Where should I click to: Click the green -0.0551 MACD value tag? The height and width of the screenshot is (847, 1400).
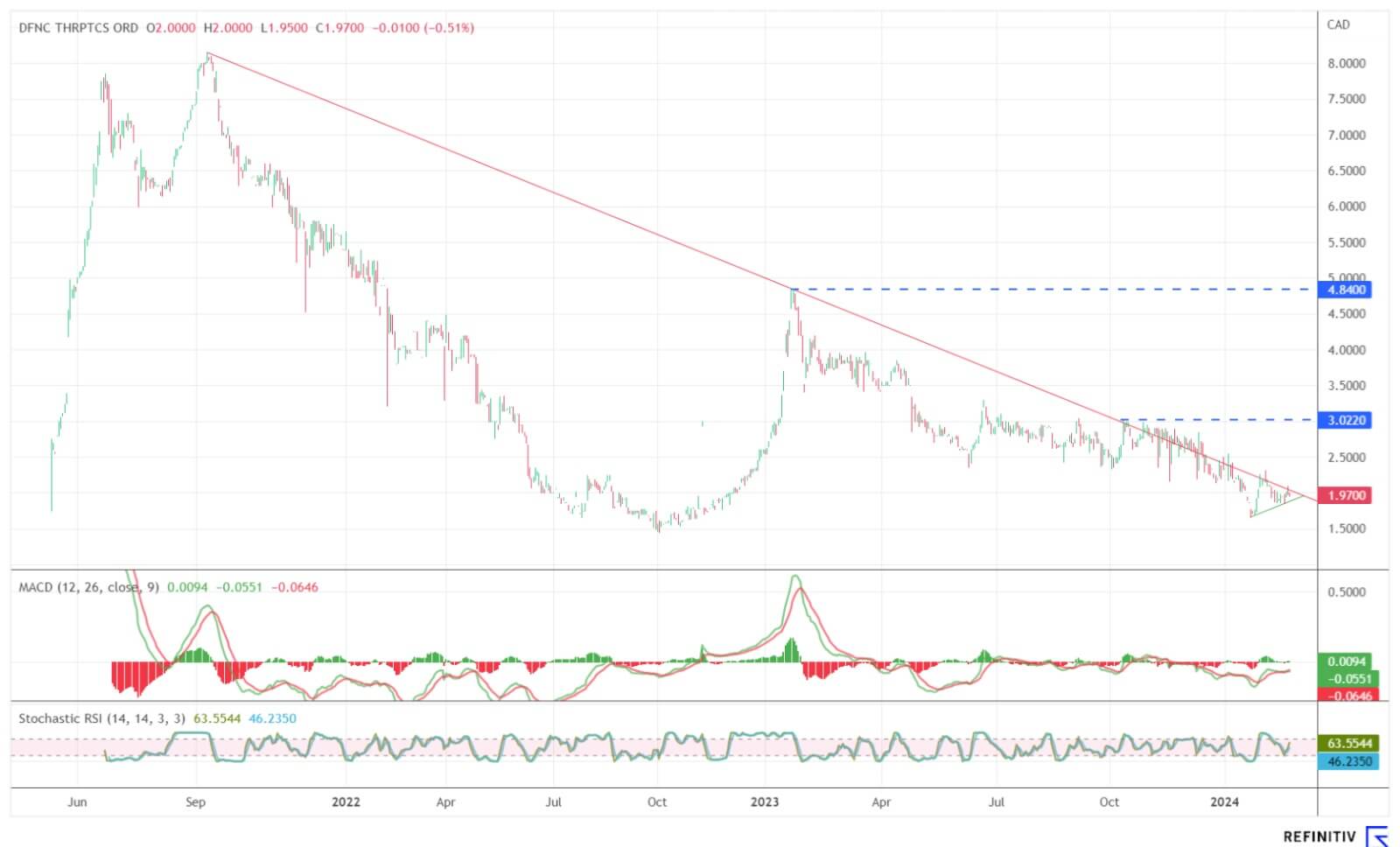pyautogui.click(x=1347, y=678)
